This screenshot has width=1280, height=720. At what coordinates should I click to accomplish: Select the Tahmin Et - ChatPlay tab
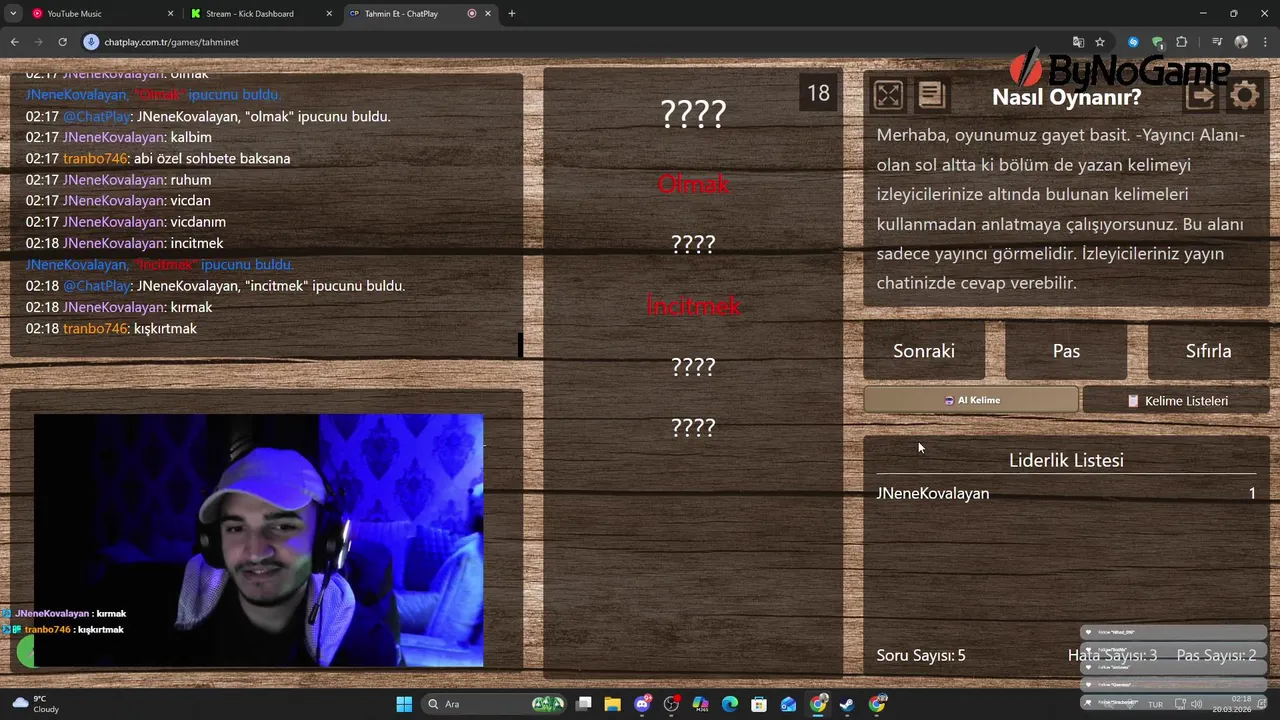[420, 14]
